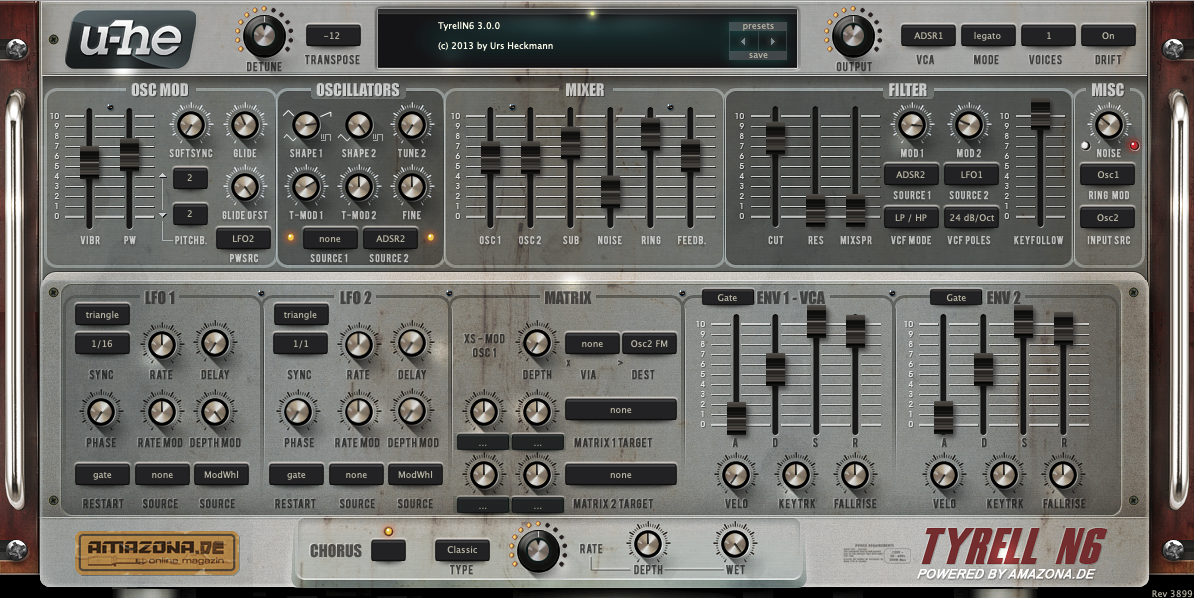Click the LFO 1 Phase knob
Viewport: 1194px width, 598px height.
(100, 411)
